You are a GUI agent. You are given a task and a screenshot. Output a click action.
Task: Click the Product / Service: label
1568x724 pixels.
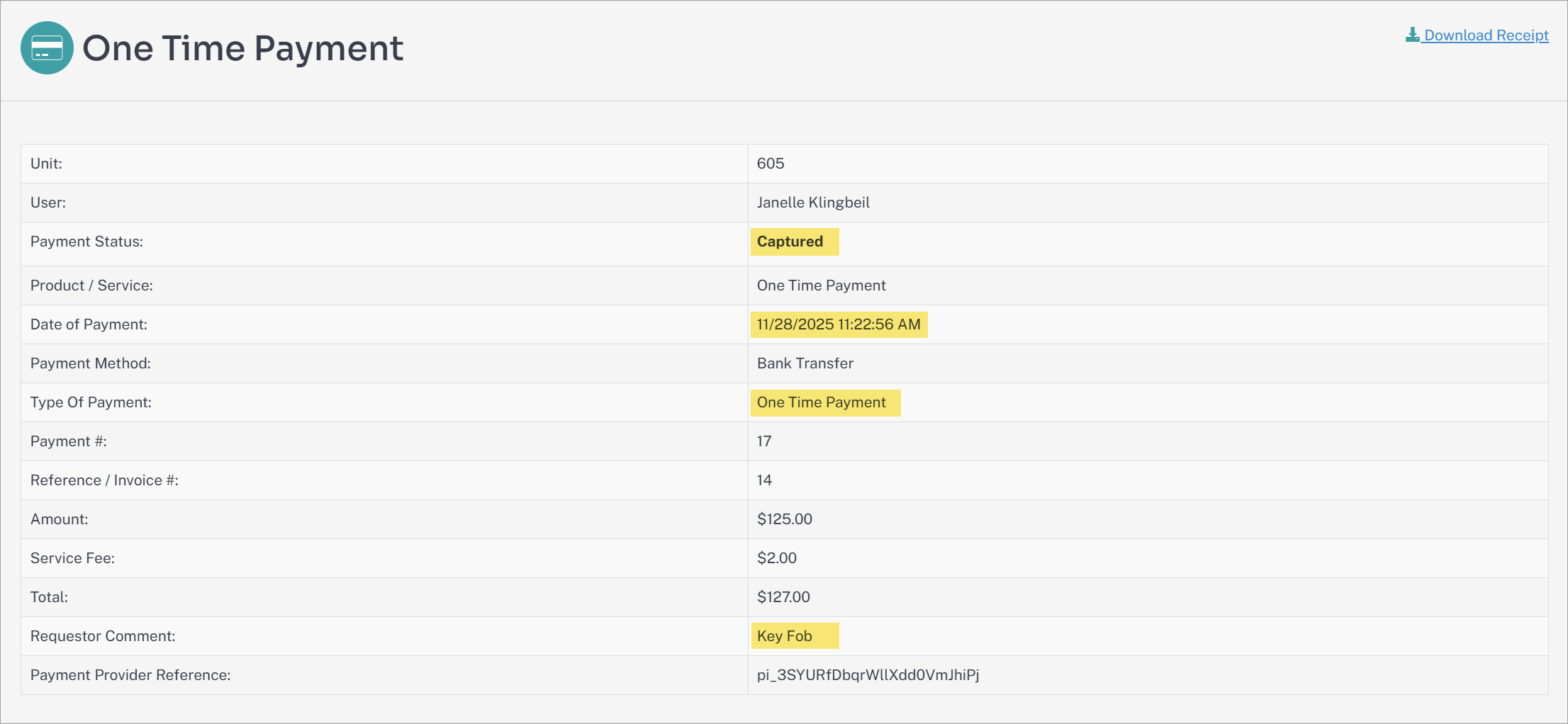91,285
